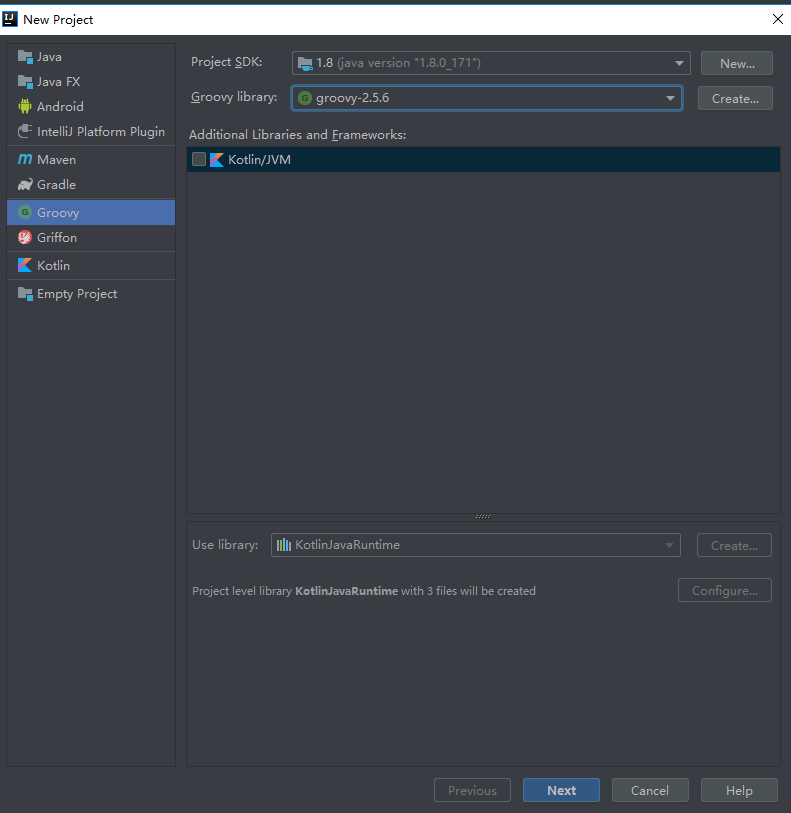Viewport: 791px width, 813px height.
Task: Click the red Griffon icon
Action: click(25, 237)
